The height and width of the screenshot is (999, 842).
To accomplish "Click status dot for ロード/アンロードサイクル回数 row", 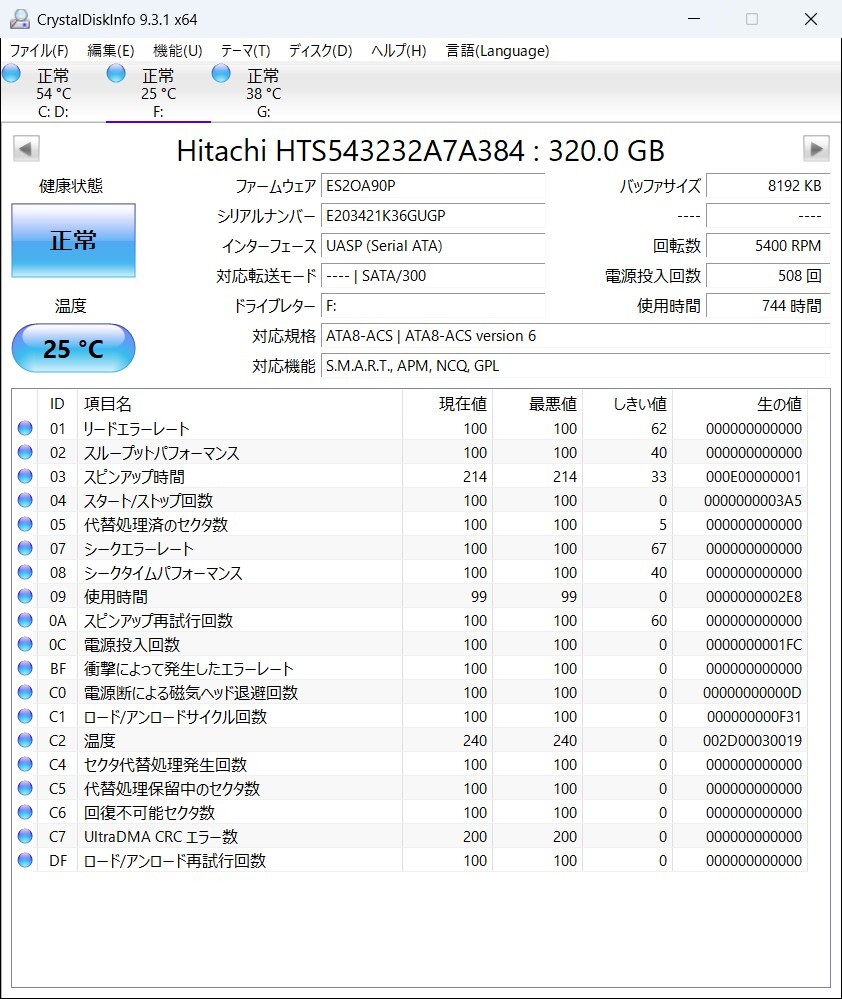I will (25, 716).
